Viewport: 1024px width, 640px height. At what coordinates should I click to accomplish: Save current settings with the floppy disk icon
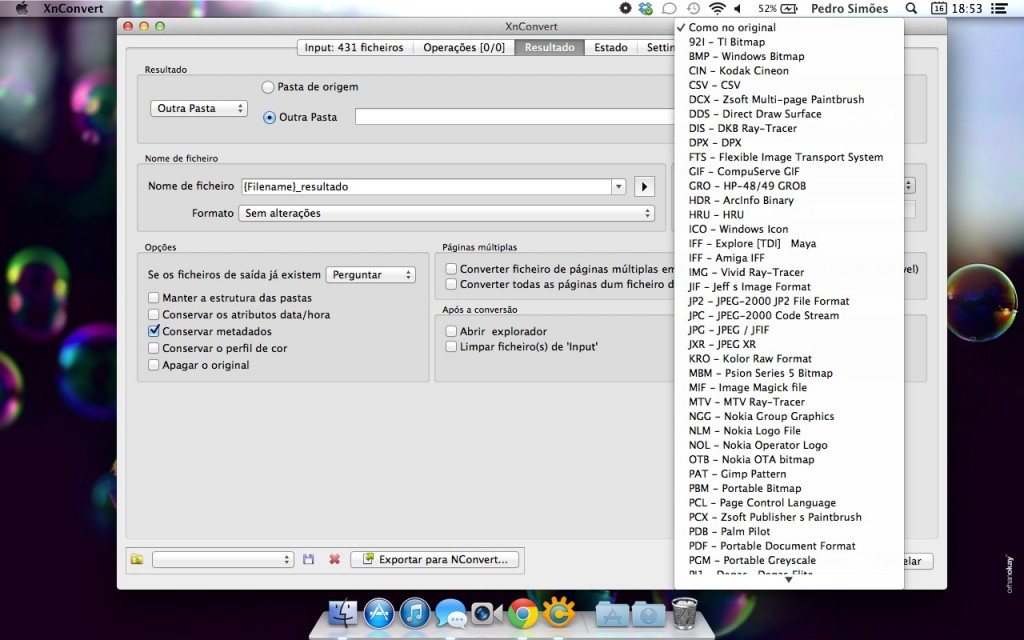coord(309,560)
